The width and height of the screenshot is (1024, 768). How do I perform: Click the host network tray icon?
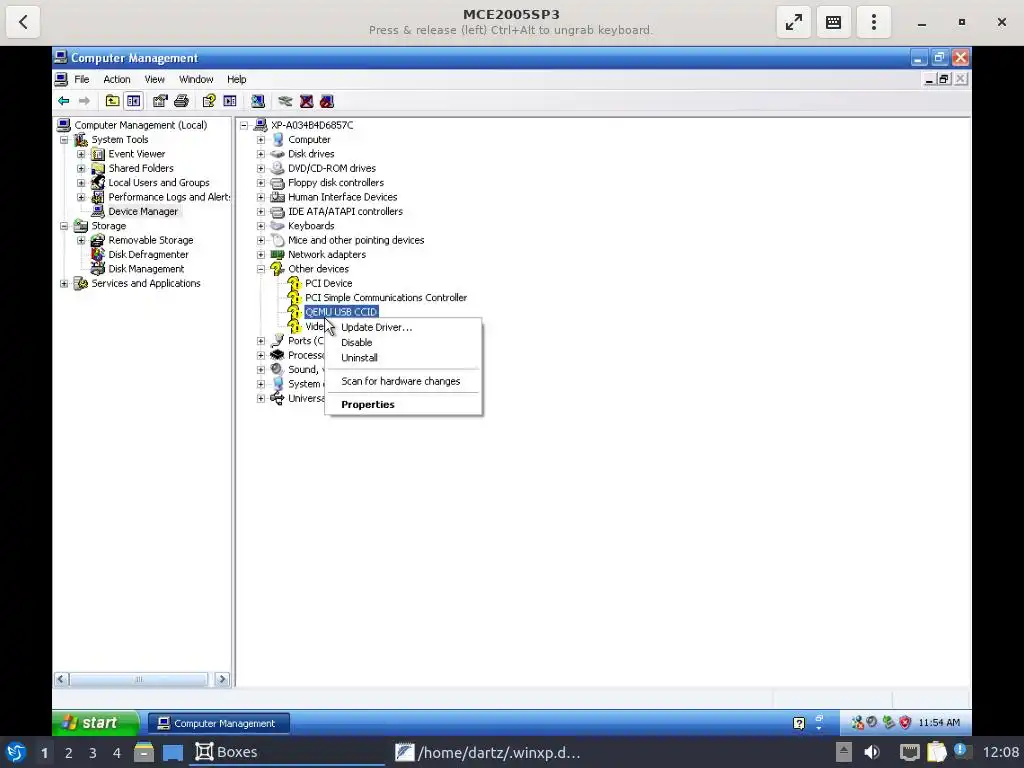909,752
